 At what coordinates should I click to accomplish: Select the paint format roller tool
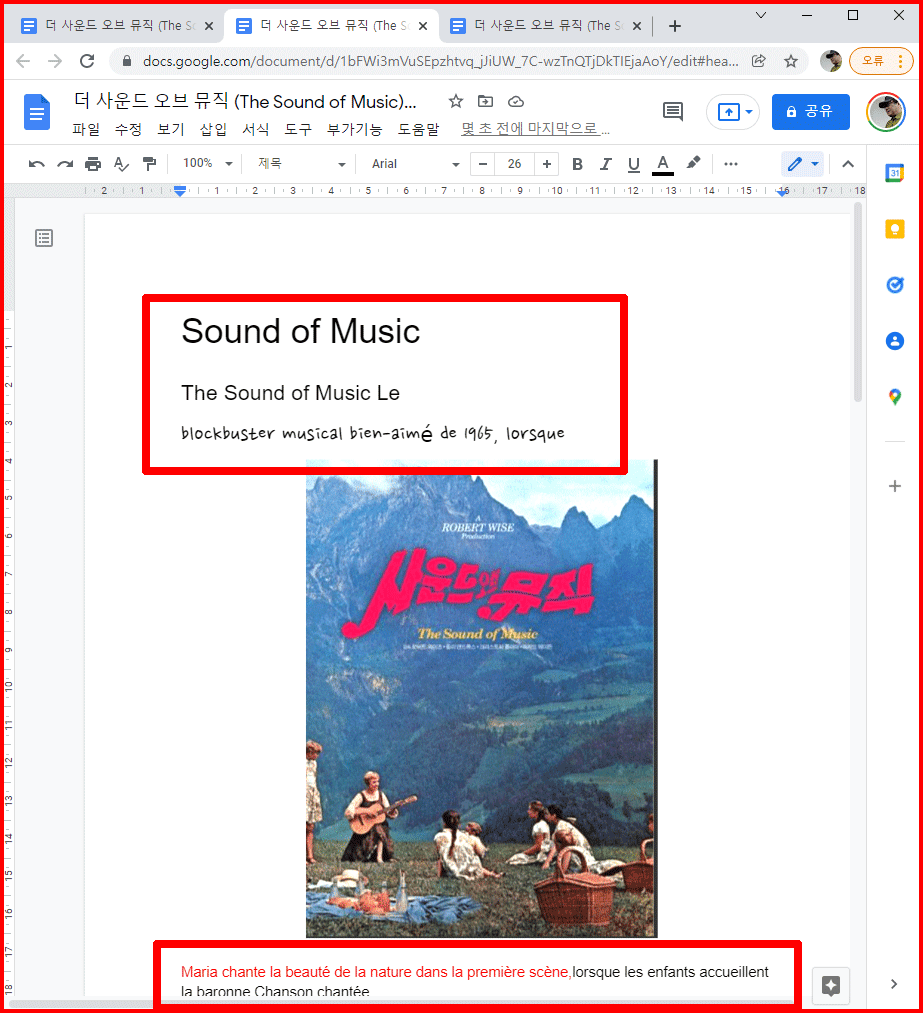tap(149, 164)
